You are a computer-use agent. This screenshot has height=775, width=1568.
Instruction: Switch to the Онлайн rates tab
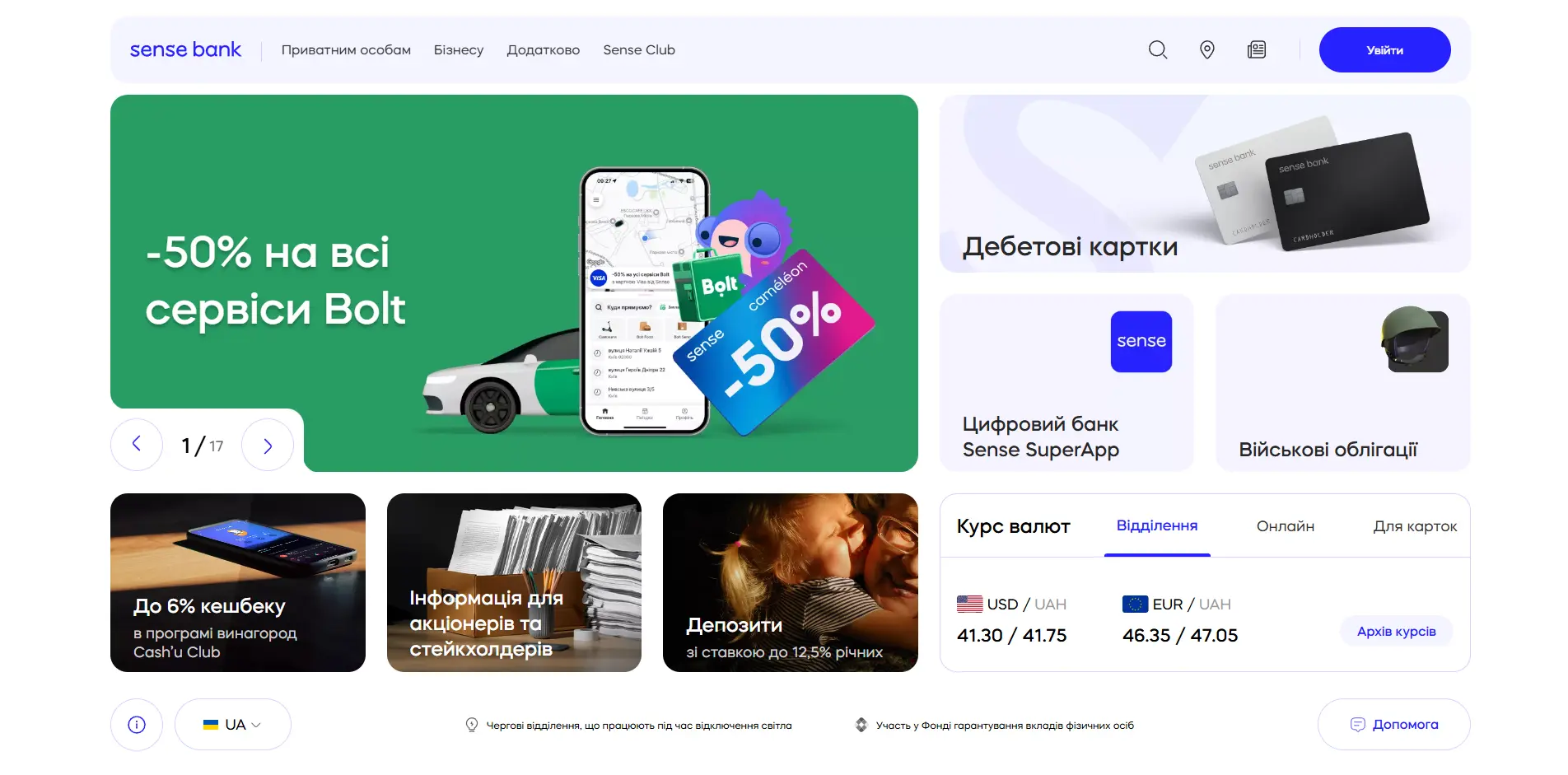(1286, 526)
